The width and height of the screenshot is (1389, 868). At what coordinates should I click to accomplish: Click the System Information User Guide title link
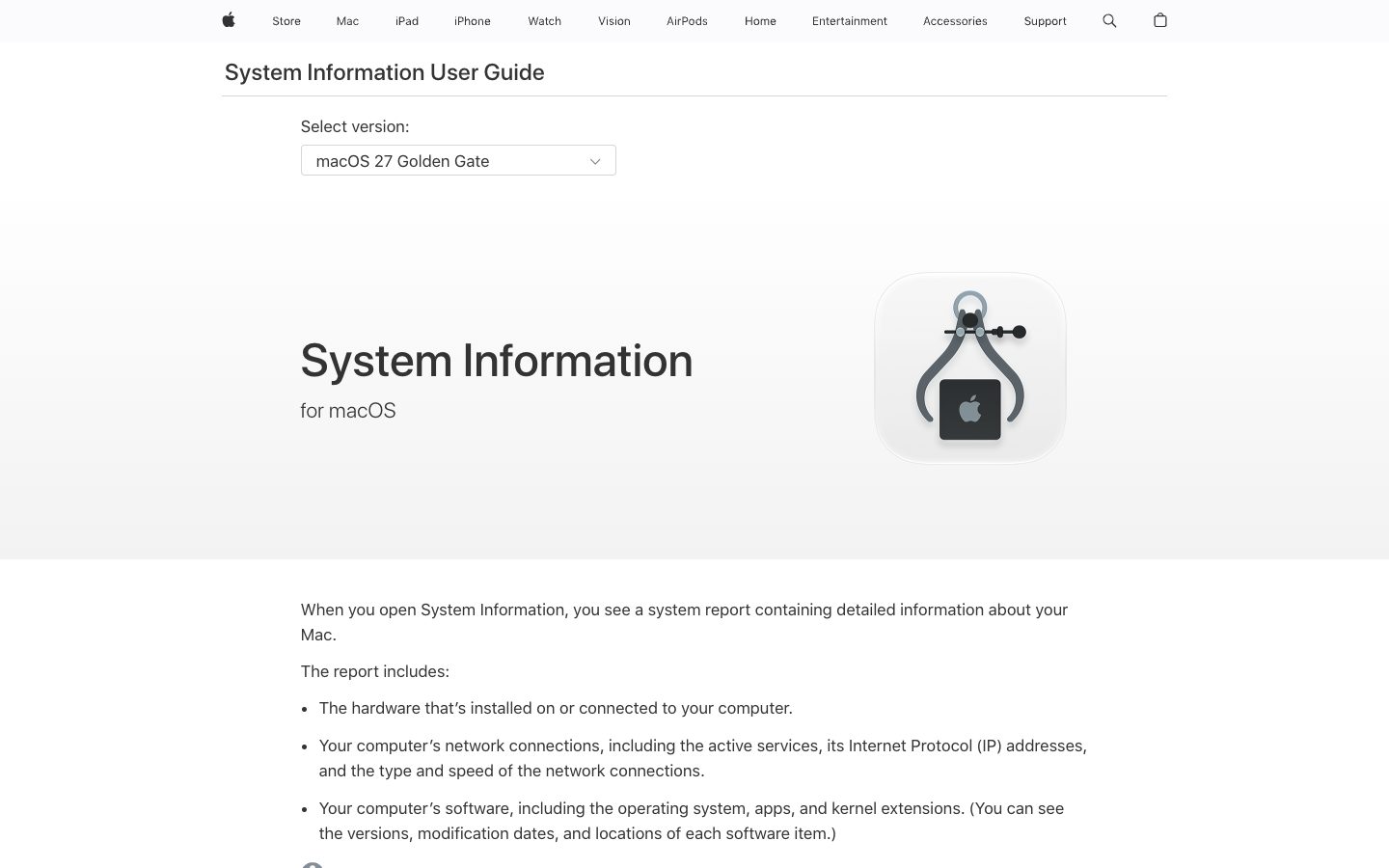(384, 72)
